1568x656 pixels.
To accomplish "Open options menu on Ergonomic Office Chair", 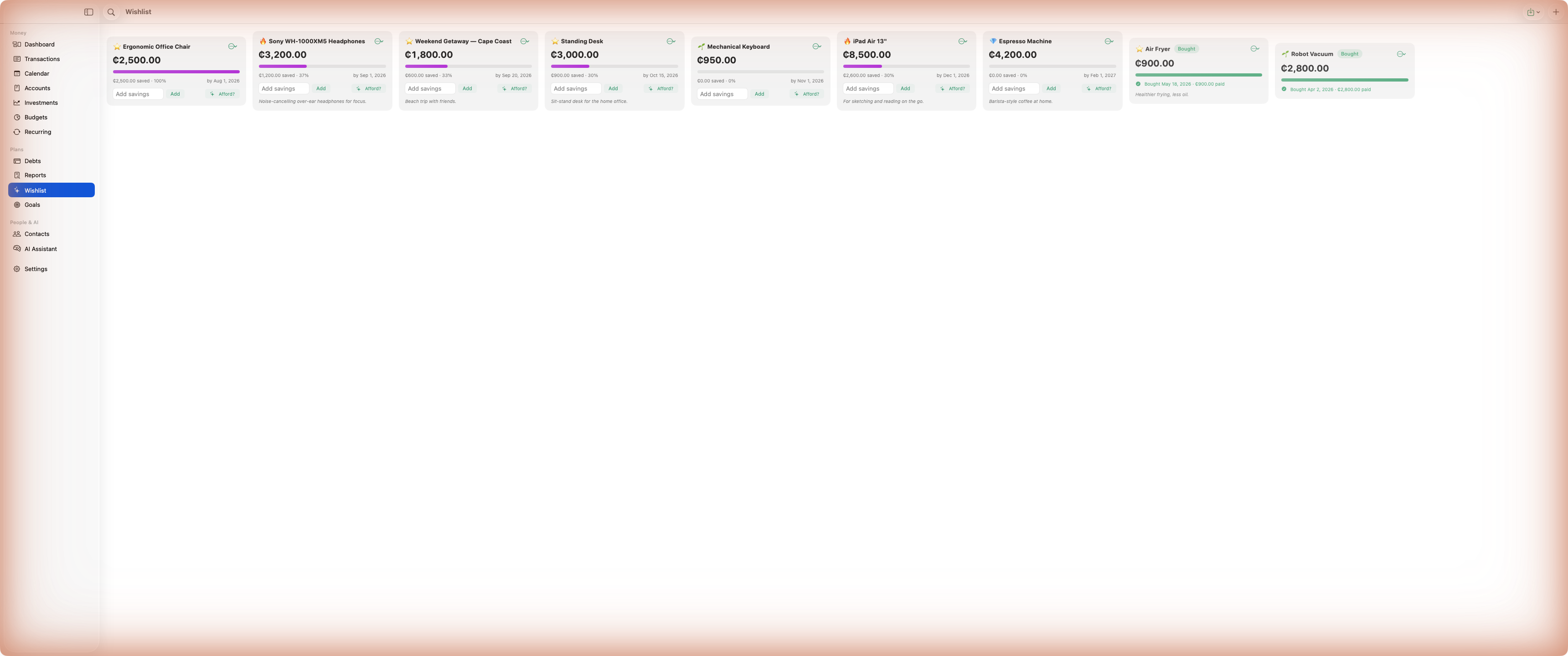I will coord(232,46).
